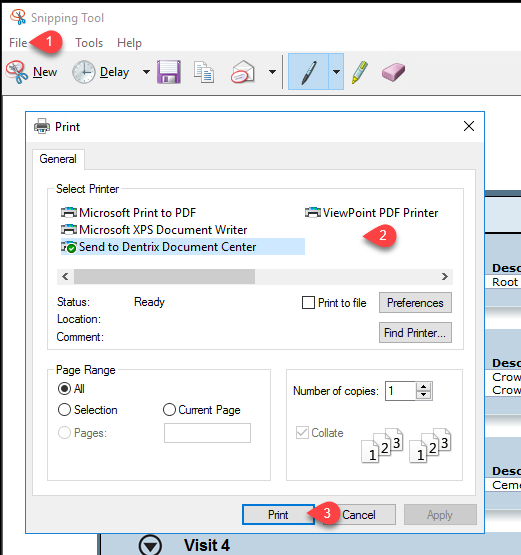
Task: Click the Preferences button
Action: click(x=415, y=303)
